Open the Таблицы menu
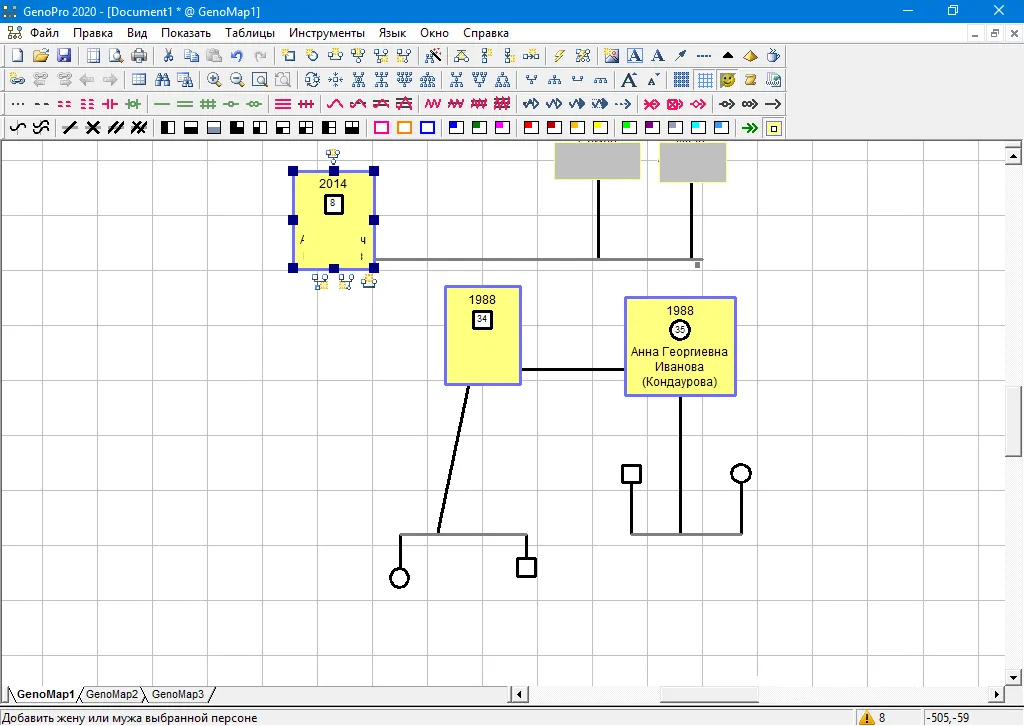 point(250,33)
